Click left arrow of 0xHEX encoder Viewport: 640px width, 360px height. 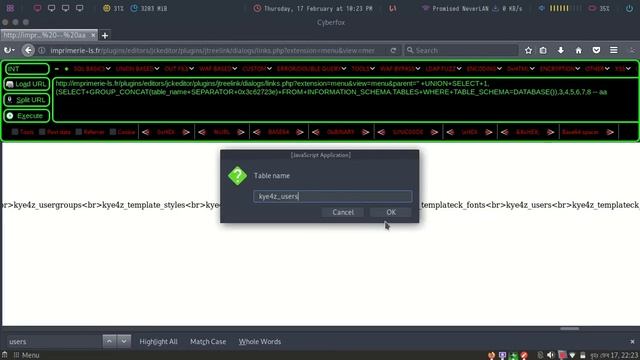click(146, 132)
